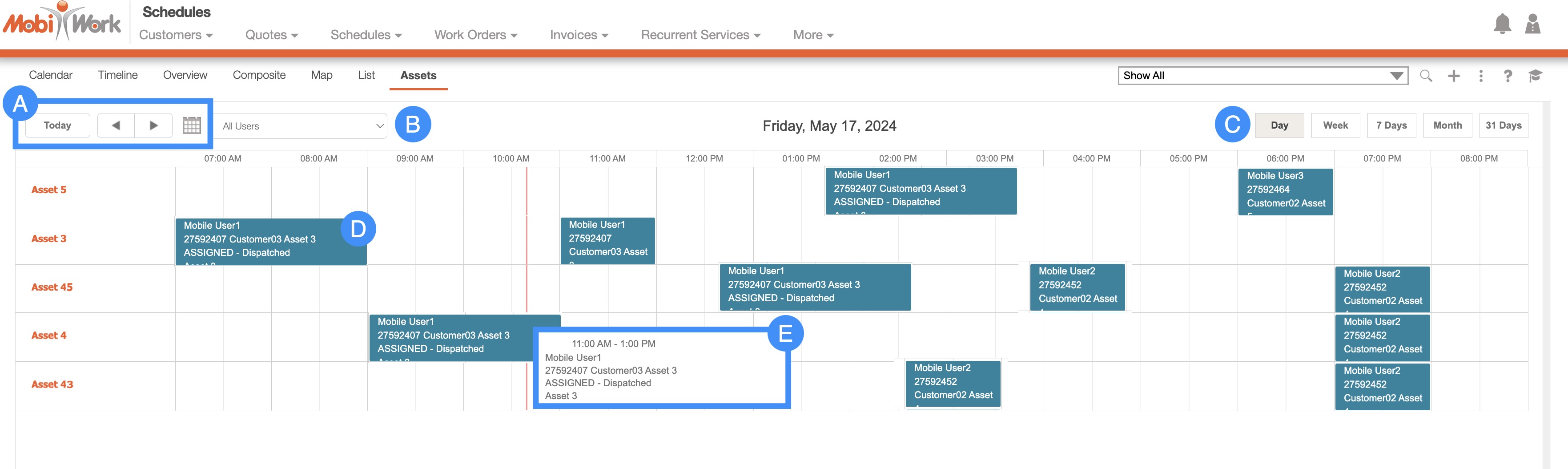The image size is (1568, 469).
Task: Open the Show All filter dropdown
Action: [1262, 76]
